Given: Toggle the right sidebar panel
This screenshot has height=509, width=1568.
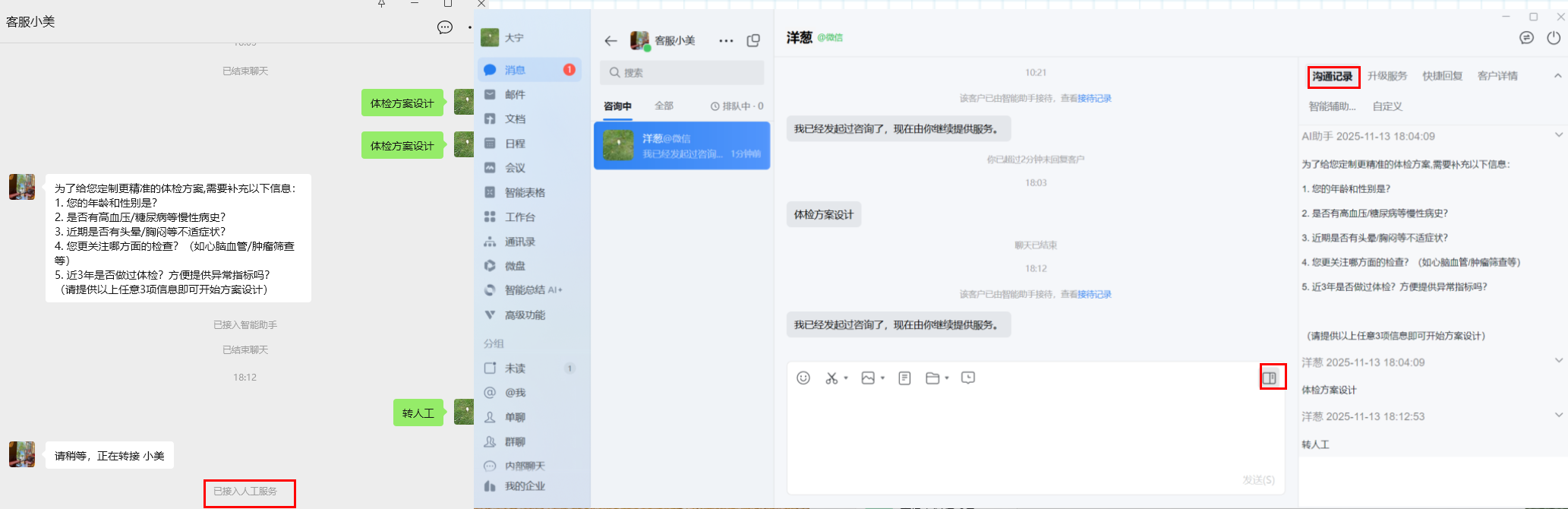Looking at the screenshot, I should (1269, 378).
